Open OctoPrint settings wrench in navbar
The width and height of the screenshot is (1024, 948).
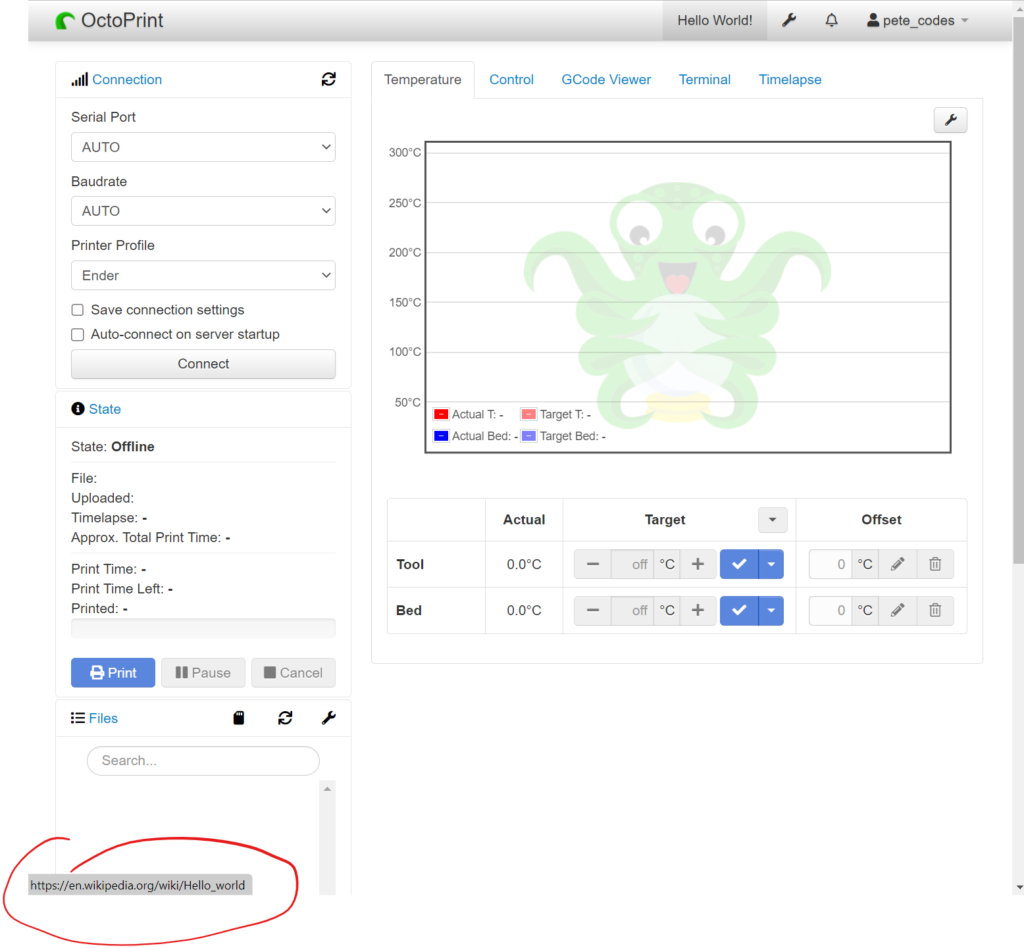pyautogui.click(x=789, y=20)
